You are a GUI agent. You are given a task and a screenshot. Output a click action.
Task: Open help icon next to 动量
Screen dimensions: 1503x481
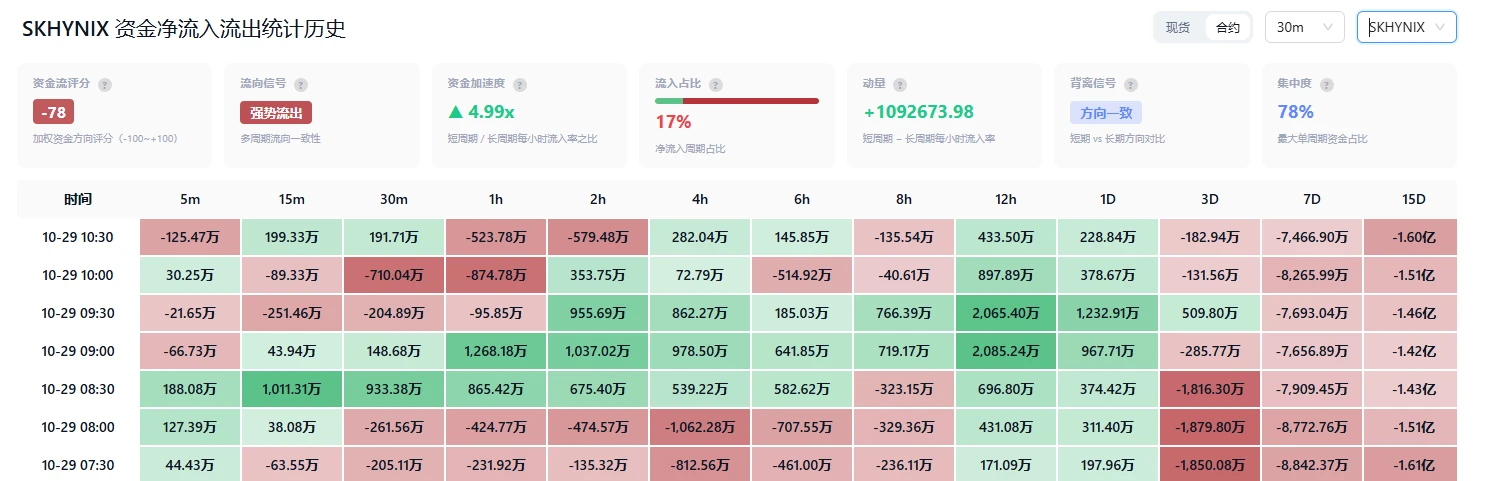pyautogui.click(x=900, y=85)
